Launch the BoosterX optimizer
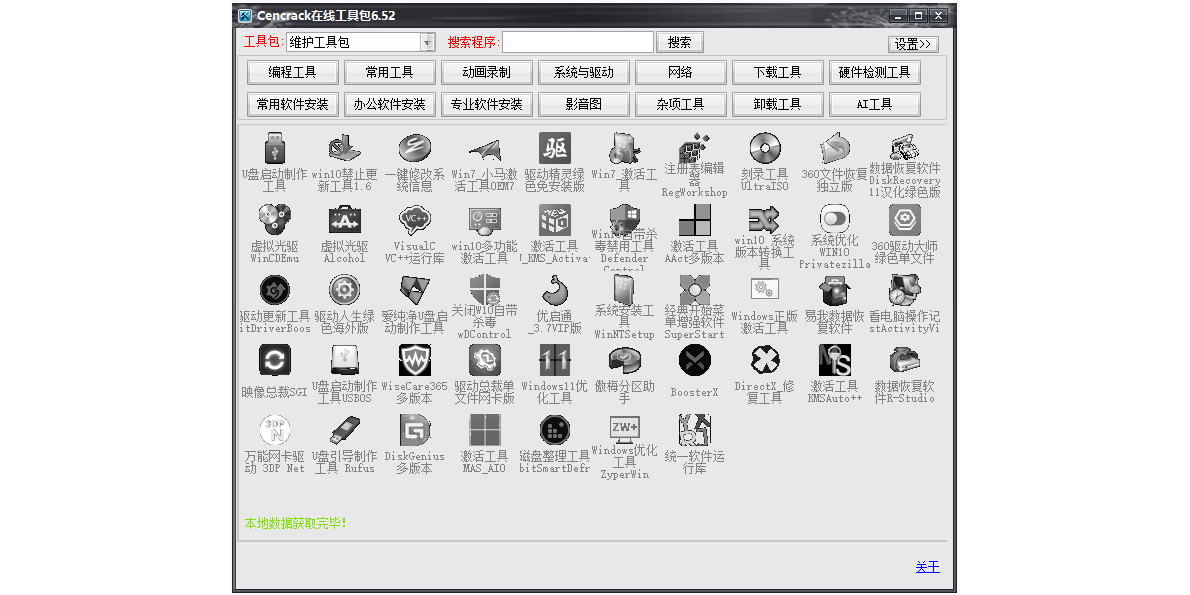 694,360
